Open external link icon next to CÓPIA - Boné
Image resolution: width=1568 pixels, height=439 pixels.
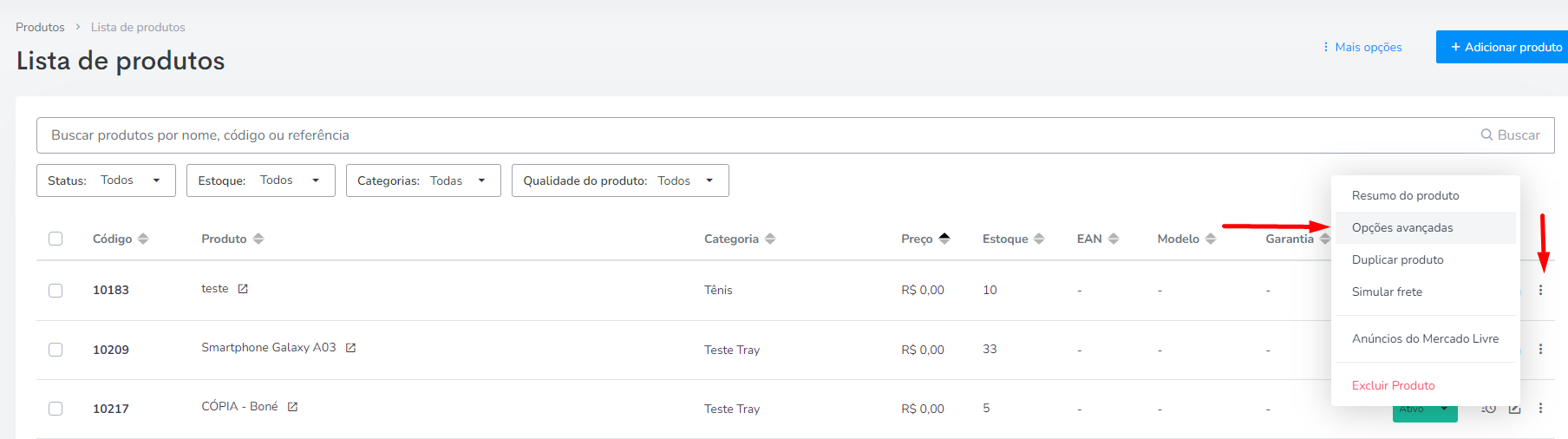[x=292, y=407]
